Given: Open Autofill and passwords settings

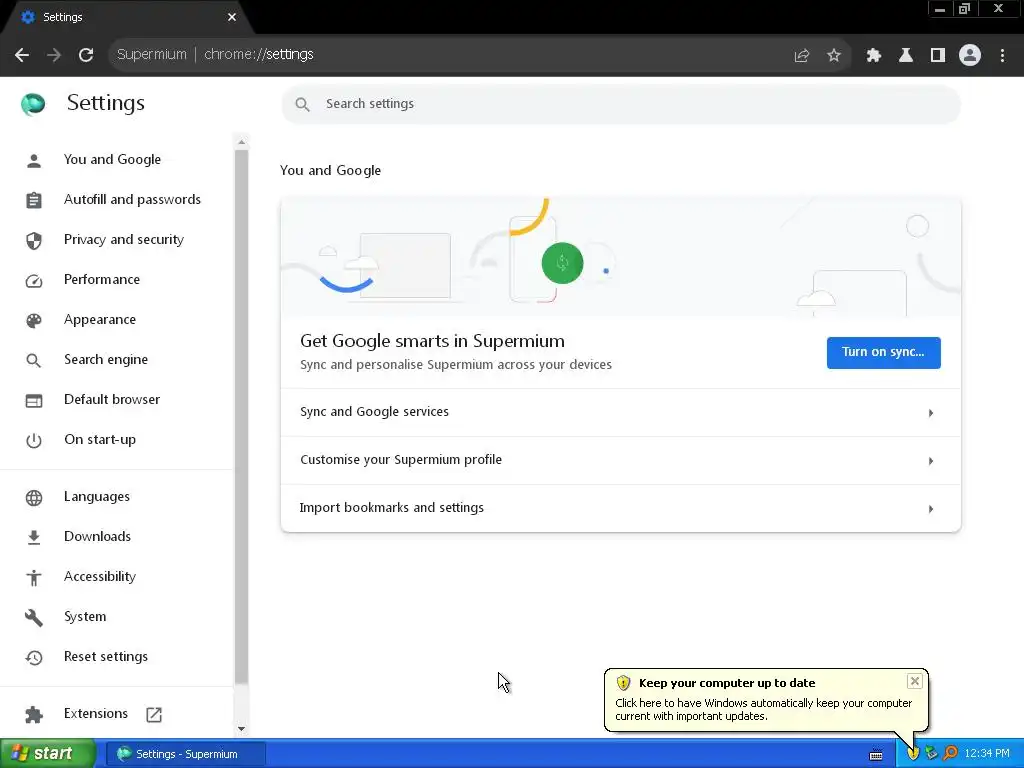Looking at the screenshot, I should pyautogui.click(x=133, y=199).
